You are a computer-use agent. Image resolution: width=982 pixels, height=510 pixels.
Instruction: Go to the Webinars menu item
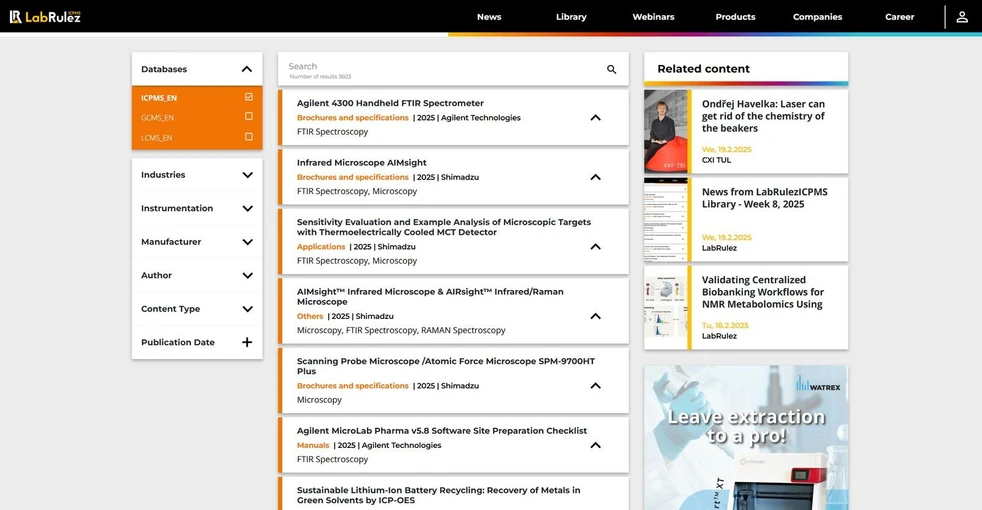(x=653, y=17)
